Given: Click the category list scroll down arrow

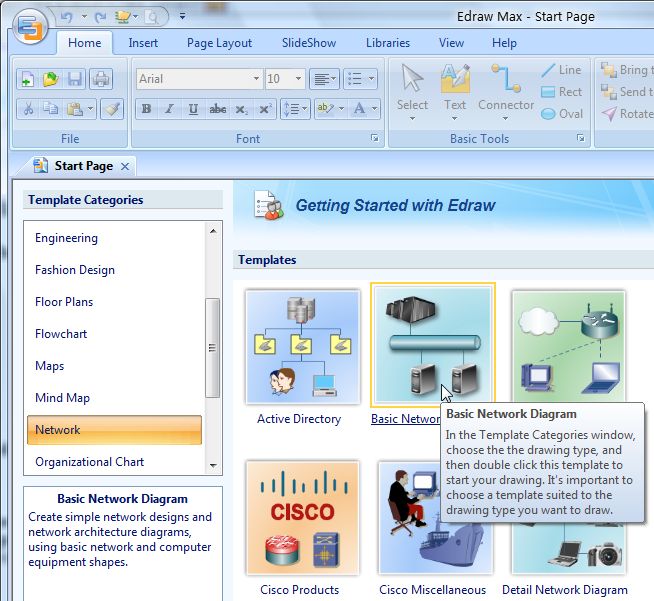Looking at the screenshot, I should pos(213,465).
